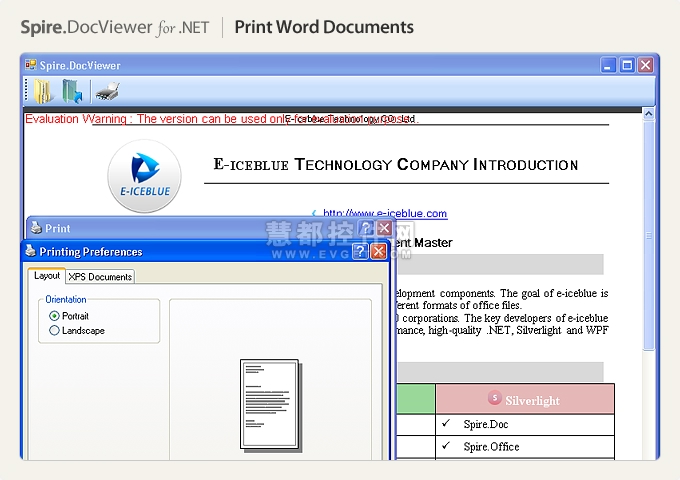Screen dimensions: 680x480
Task: Click the page layout preview thumbnail
Action: tap(271, 405)
